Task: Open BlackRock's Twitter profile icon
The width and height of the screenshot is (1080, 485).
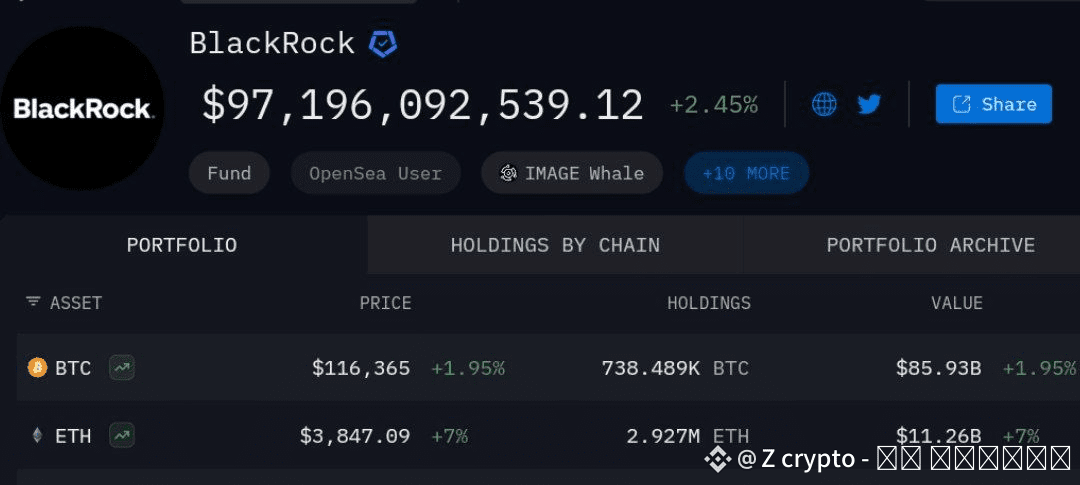Action: [869, 105]
